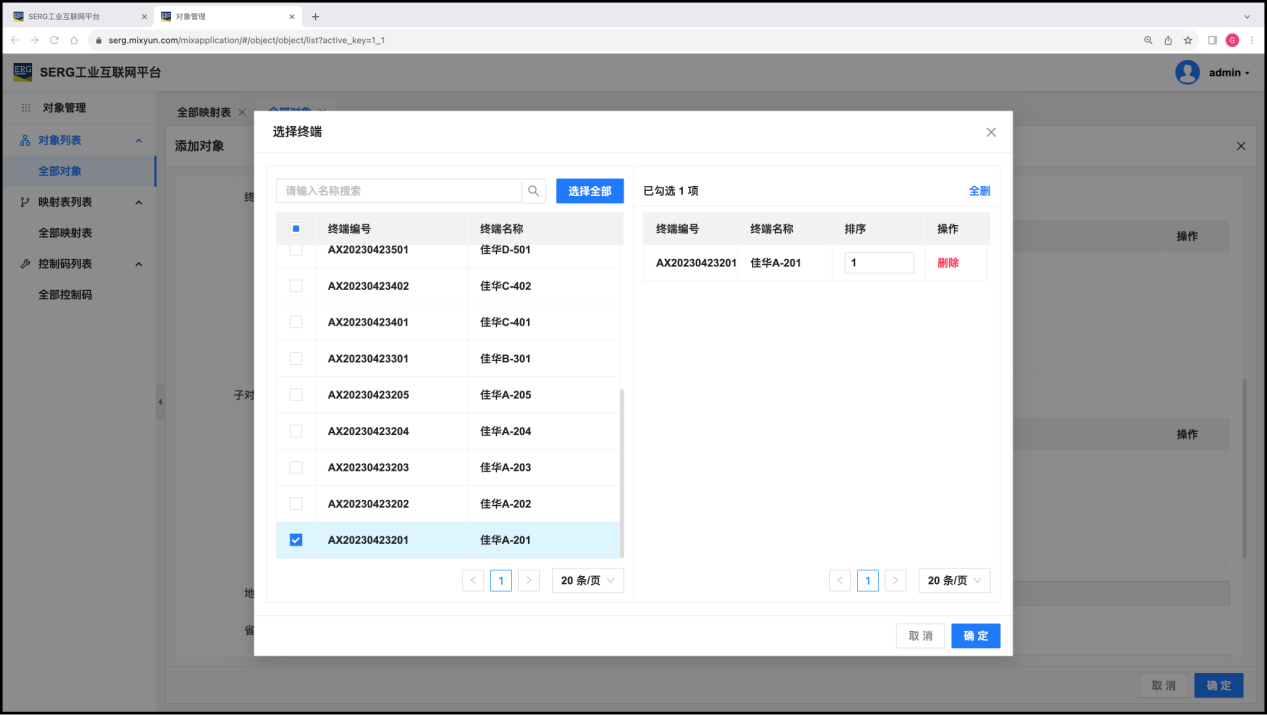
Task: Open 全部控制码 in the sidebar
Action: 65,295
